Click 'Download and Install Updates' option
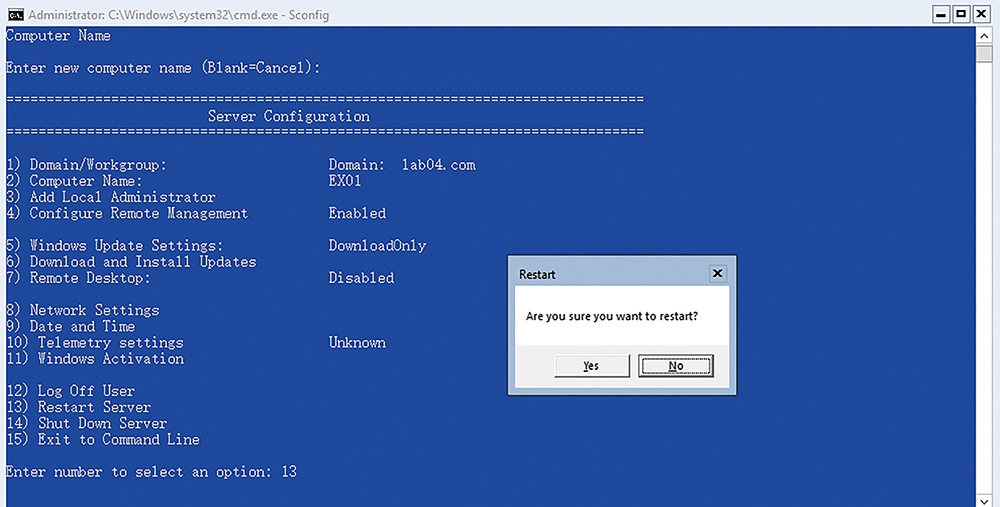The height and width of the screenshot is (507, 1000). click(143, 262)
